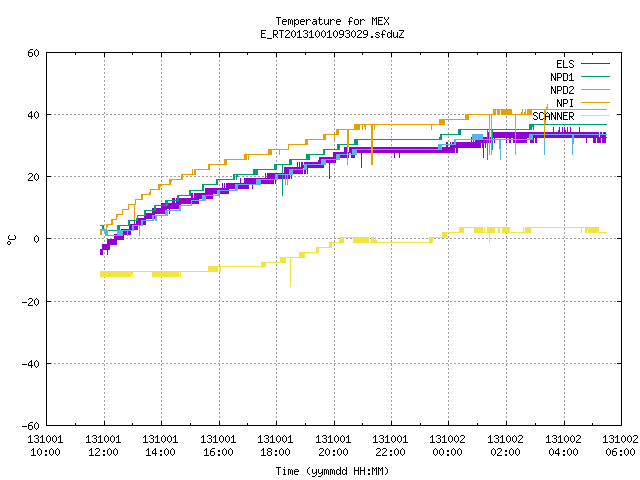Click the x-axis label 131001 18:00

(x=276, y=446)
